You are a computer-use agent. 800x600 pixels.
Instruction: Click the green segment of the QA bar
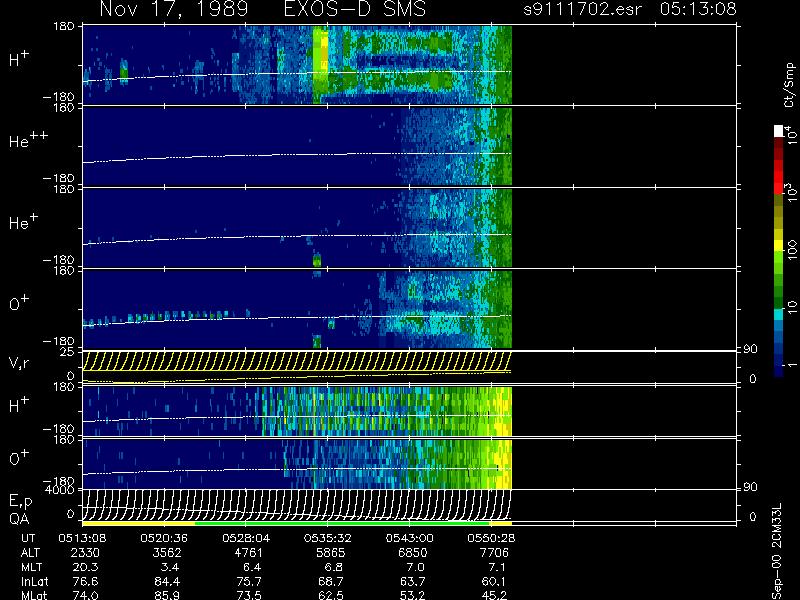342,523
